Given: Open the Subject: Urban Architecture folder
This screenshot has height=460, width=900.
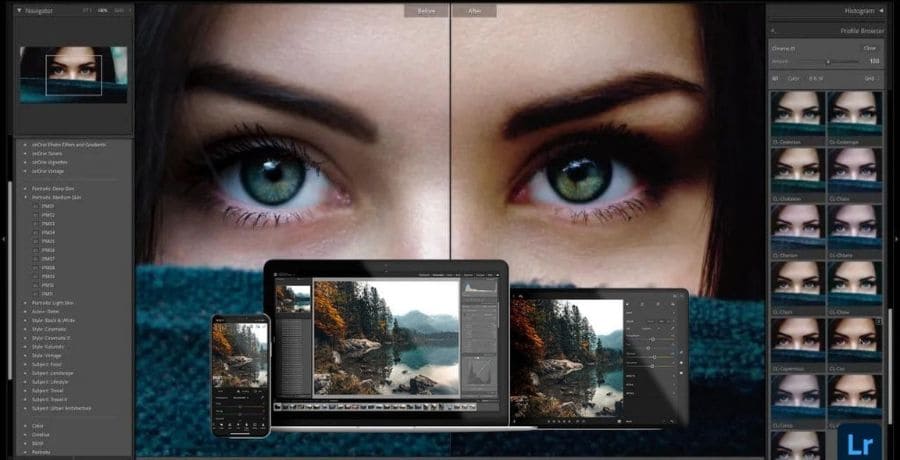Looking at the screenshot, I should click(x=61, y=408).
